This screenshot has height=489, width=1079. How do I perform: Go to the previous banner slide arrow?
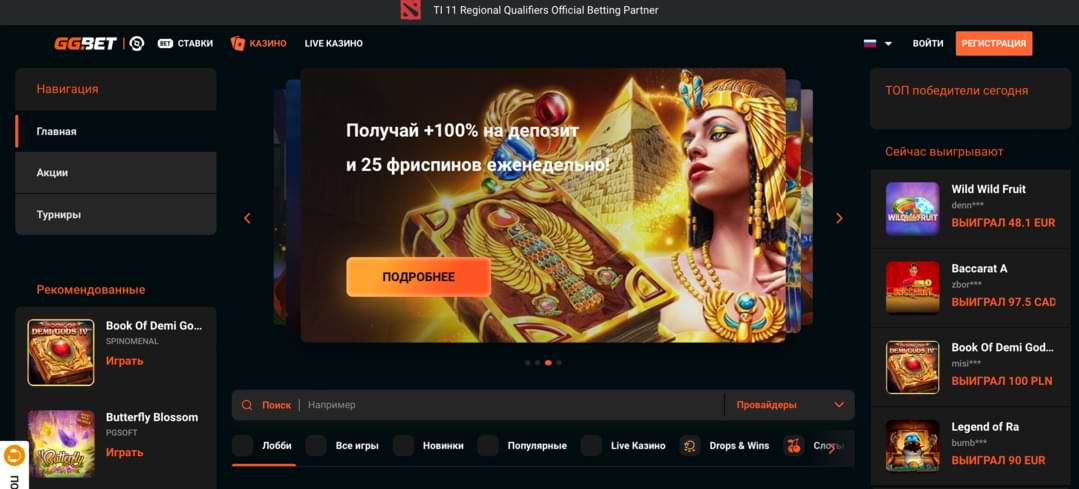point(247,218)
